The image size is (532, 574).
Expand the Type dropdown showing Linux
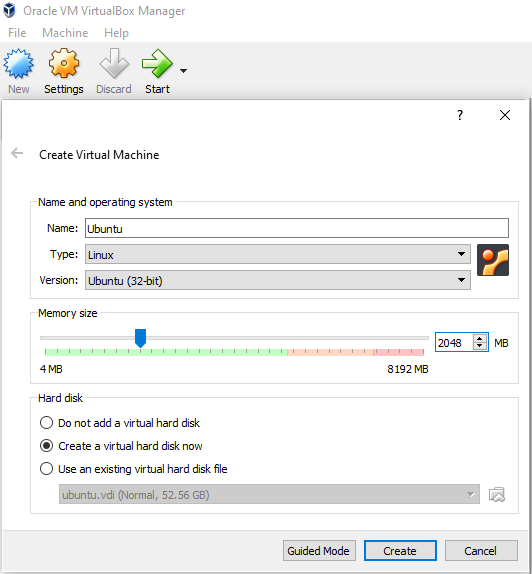tap(278, 254)
